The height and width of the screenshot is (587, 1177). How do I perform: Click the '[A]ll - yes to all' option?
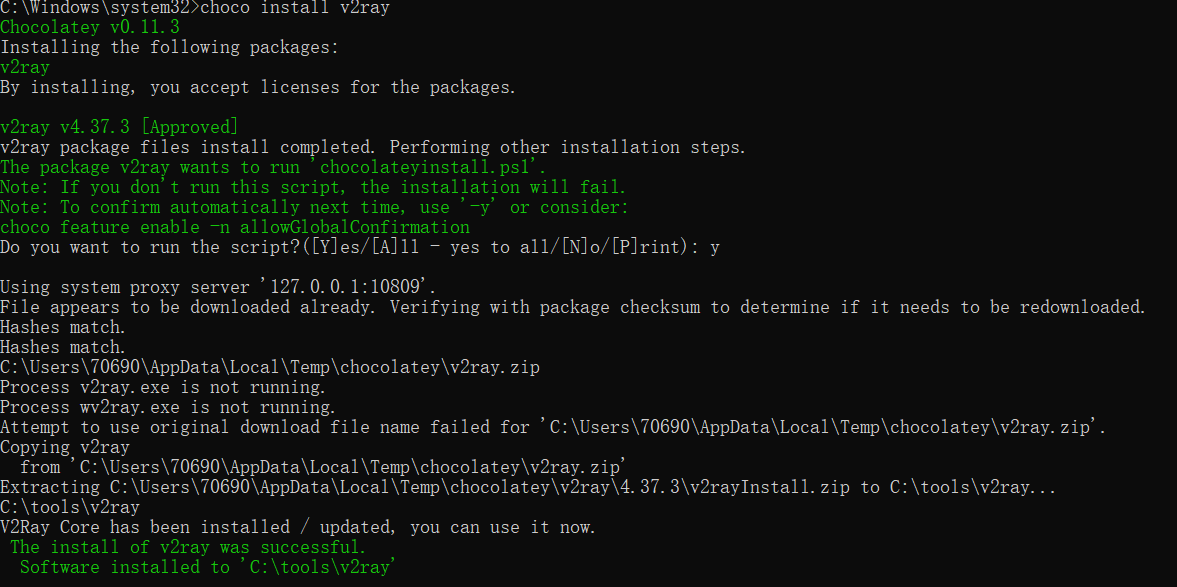click(x=460, y=248)
